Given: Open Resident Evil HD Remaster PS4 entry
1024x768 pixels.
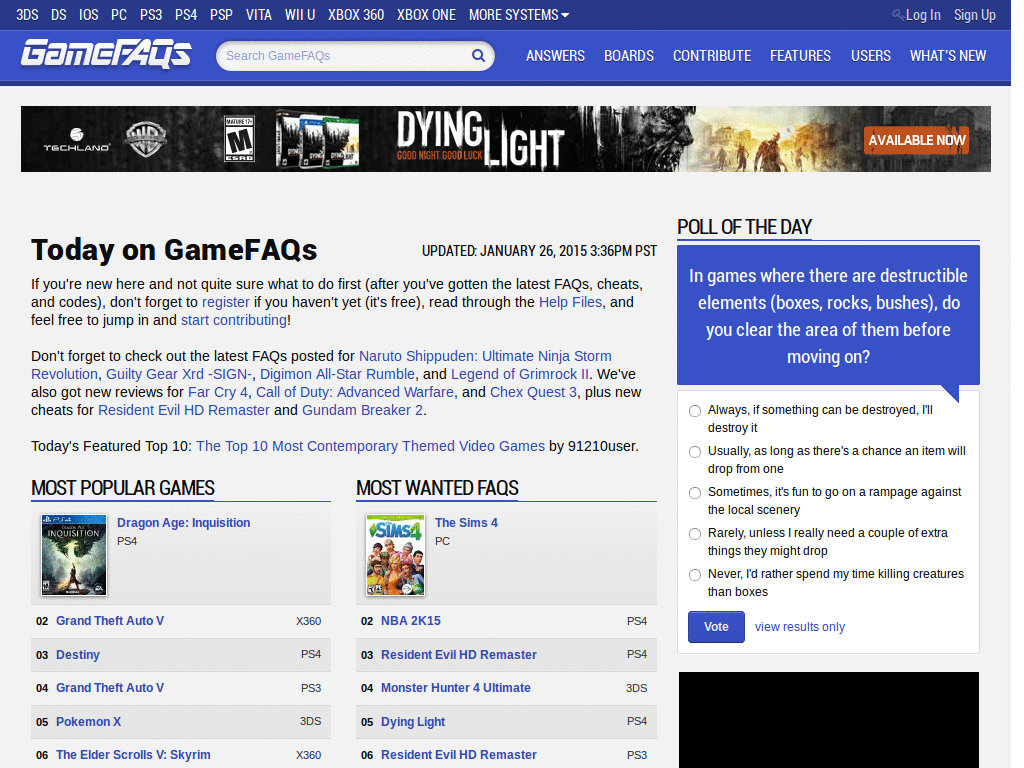Looking at the screenshot, I should tap(458, 654).
